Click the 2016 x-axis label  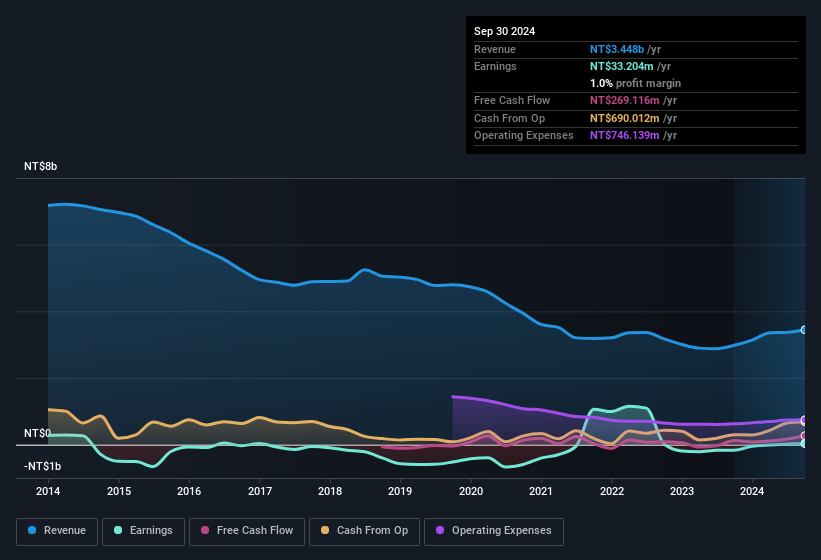[x=189, y=491]
